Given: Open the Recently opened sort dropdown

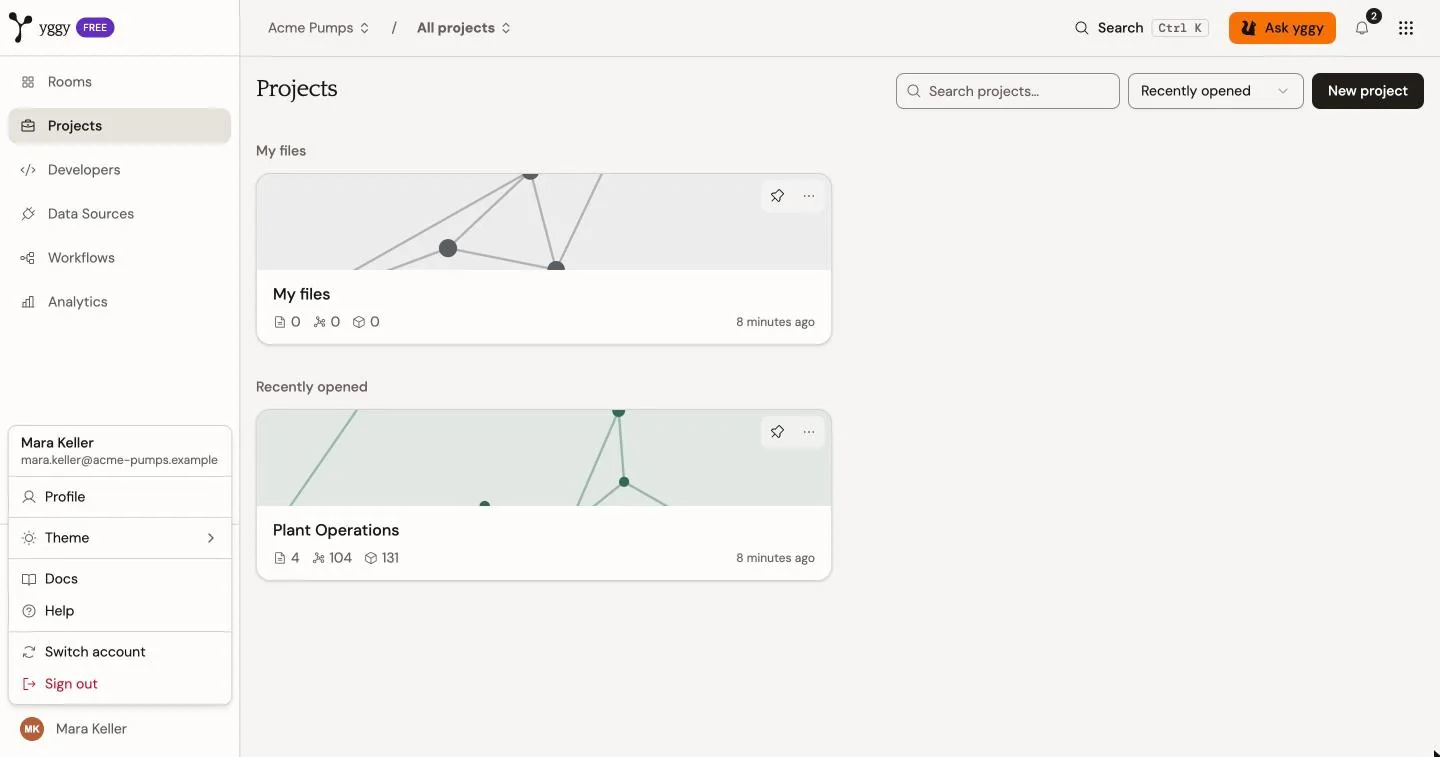Looking at the screenshot, I should click(x=1216, y=91).
